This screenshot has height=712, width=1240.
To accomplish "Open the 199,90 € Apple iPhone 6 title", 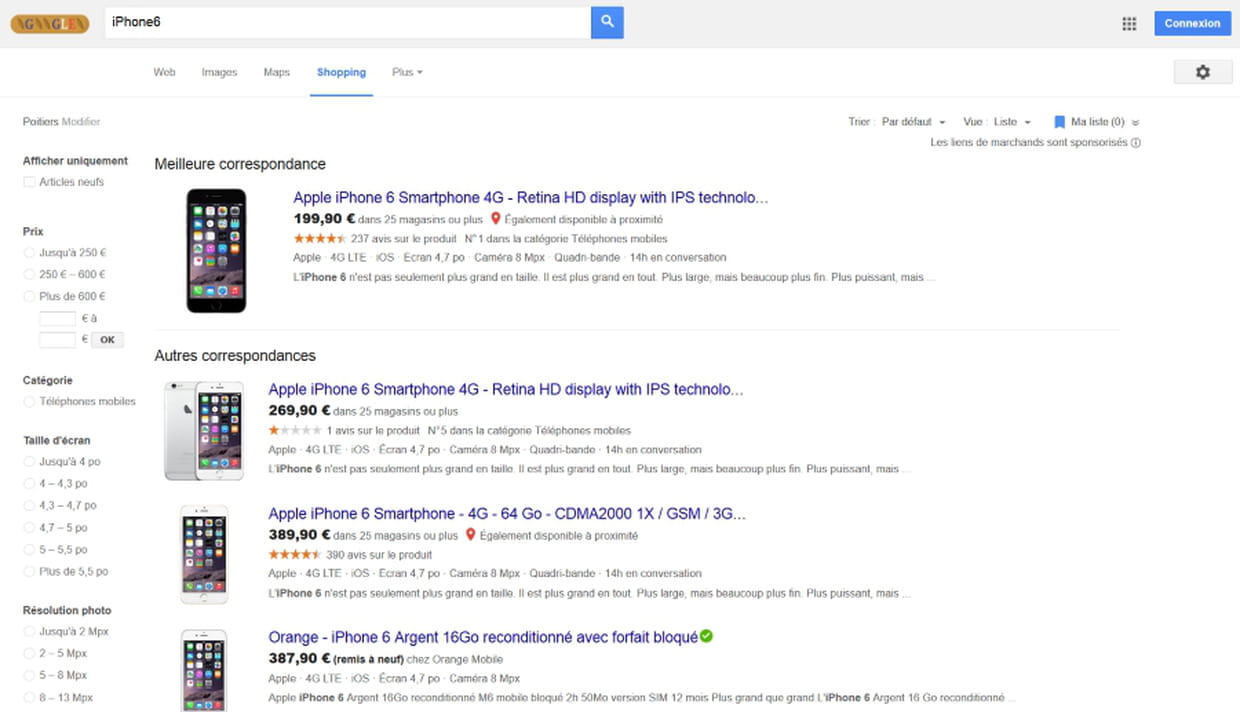I will tap(531, 198).
